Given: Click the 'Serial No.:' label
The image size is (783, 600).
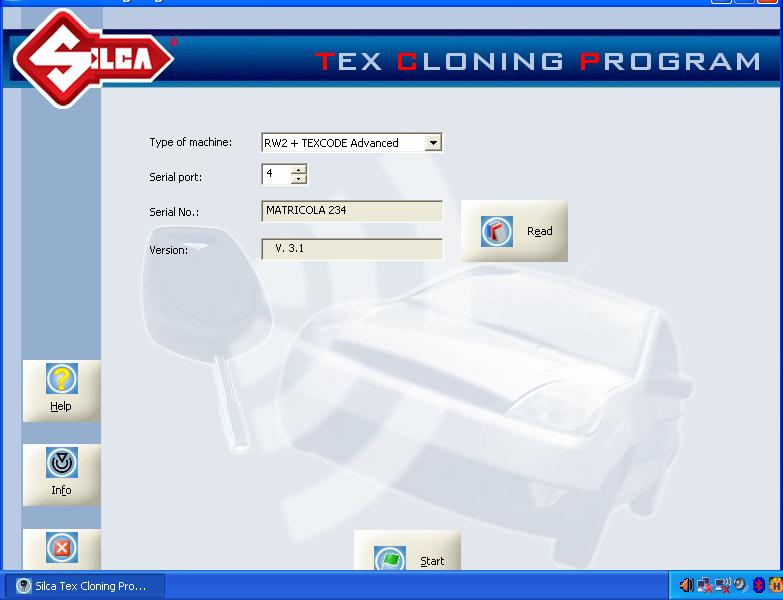Looking at the screenshot, I should click(x=174, y=212).
